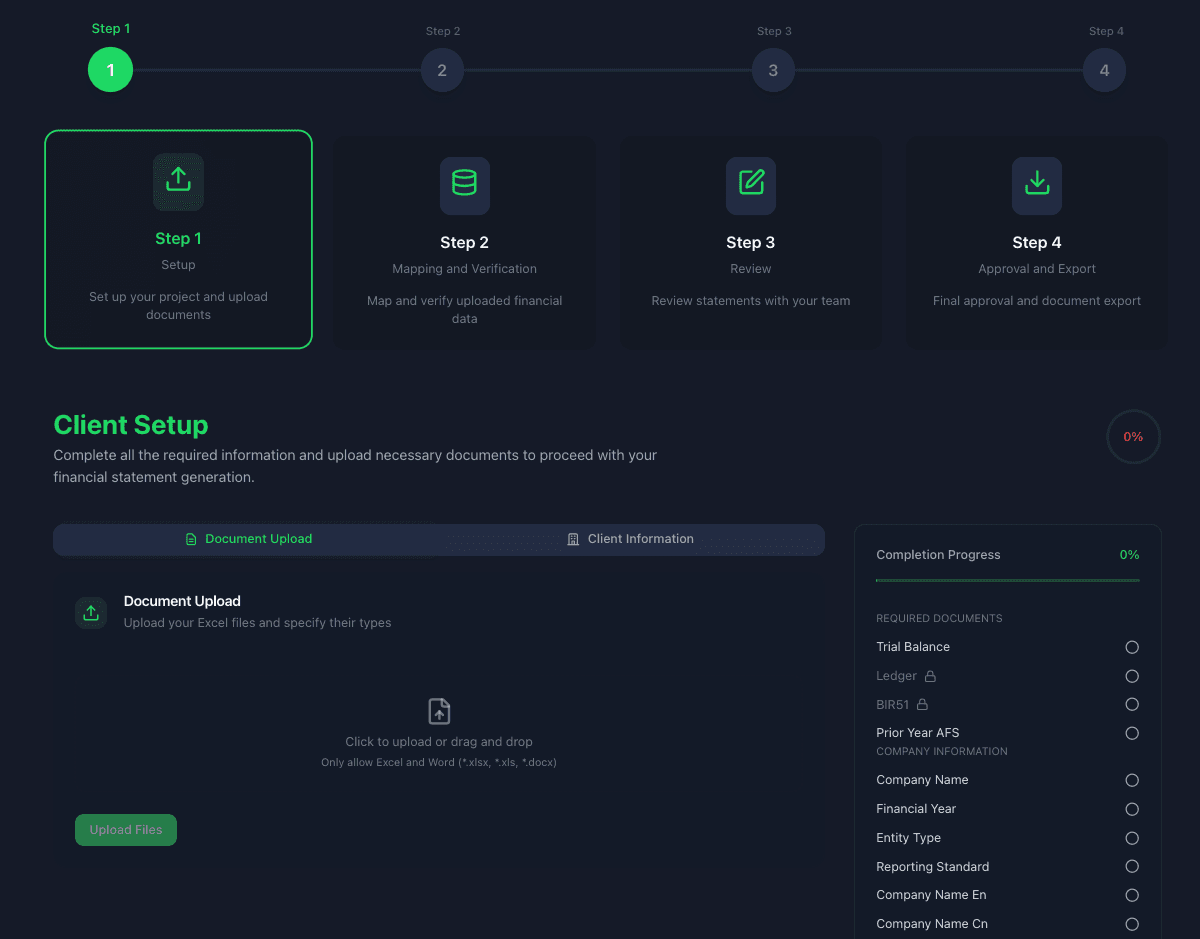Select the Step 2 Mapping and Verification card
The height and width of the screenshot is (939, 1200).
coord(464,243)
